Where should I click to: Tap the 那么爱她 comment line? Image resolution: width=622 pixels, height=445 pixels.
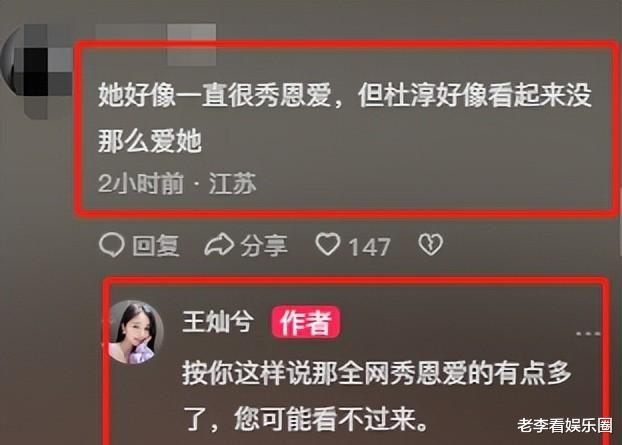pyautogui.click(x=150, y=142)
